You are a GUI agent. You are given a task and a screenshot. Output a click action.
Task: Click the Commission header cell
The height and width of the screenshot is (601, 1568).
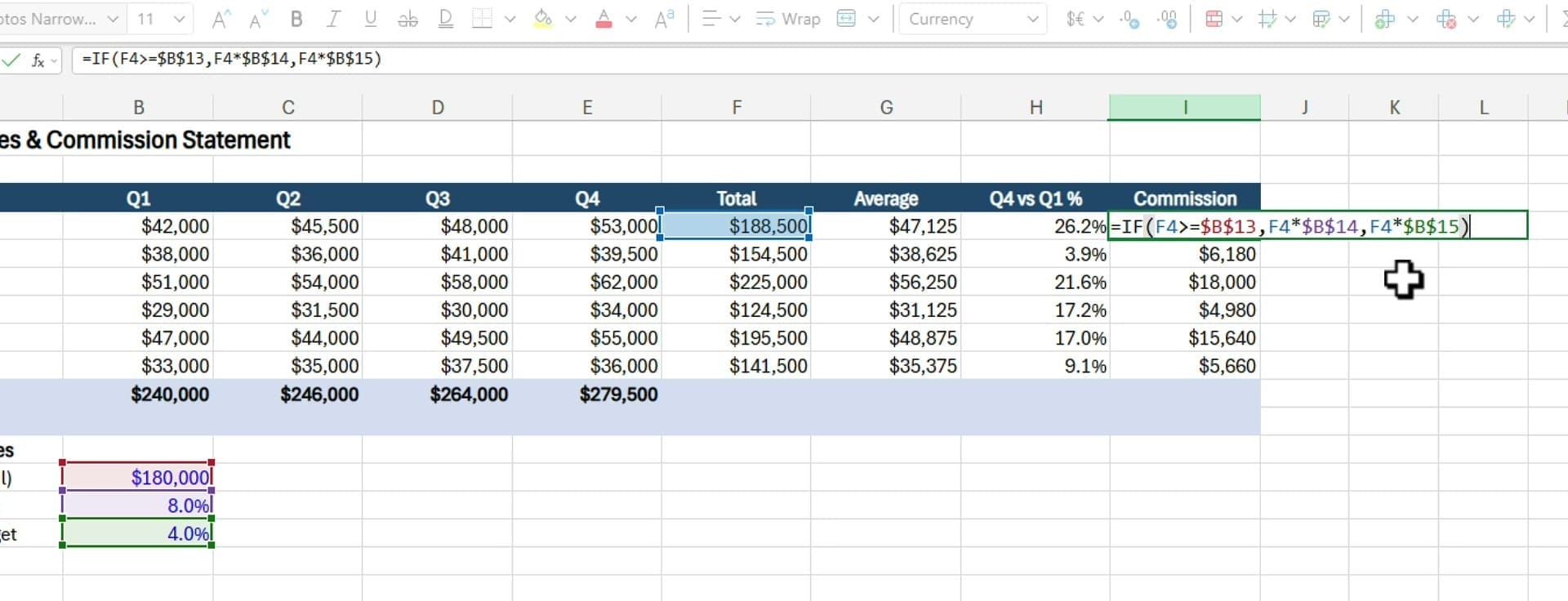pyautogui.click(x=1185, y=198)
